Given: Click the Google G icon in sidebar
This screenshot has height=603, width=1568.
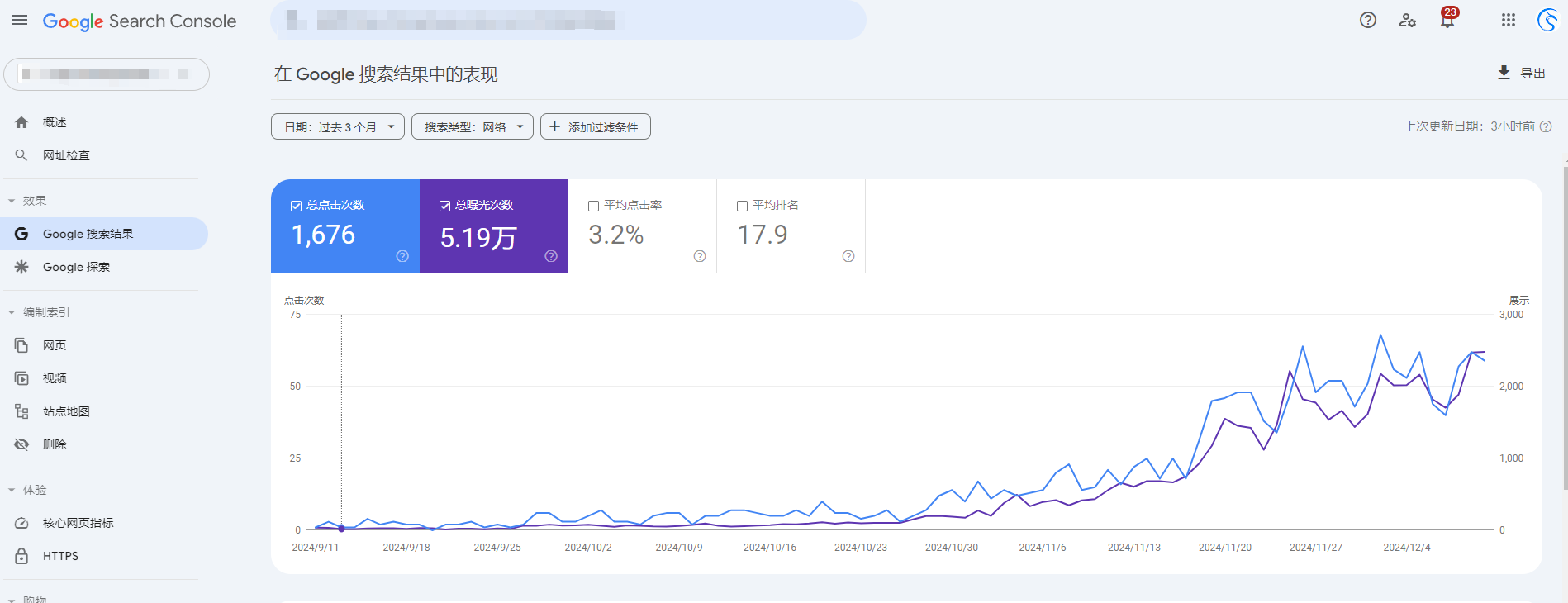Looking at the screenshot, I should tap(21, 234).
